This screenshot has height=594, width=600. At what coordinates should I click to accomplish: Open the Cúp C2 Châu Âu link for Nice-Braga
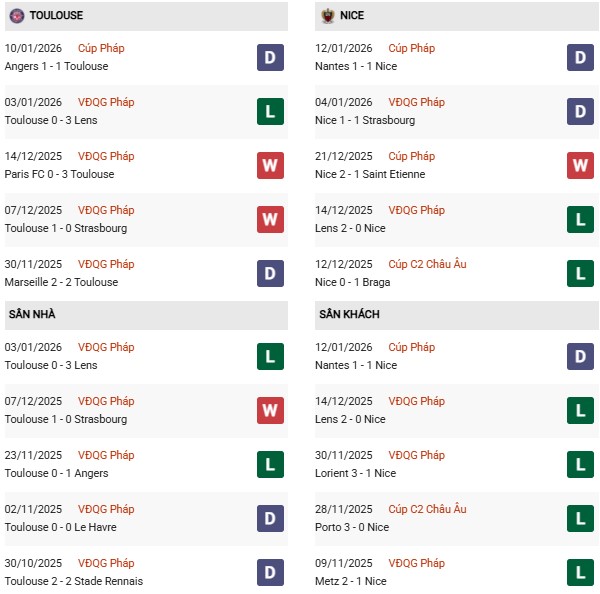(x=427, y=264)
